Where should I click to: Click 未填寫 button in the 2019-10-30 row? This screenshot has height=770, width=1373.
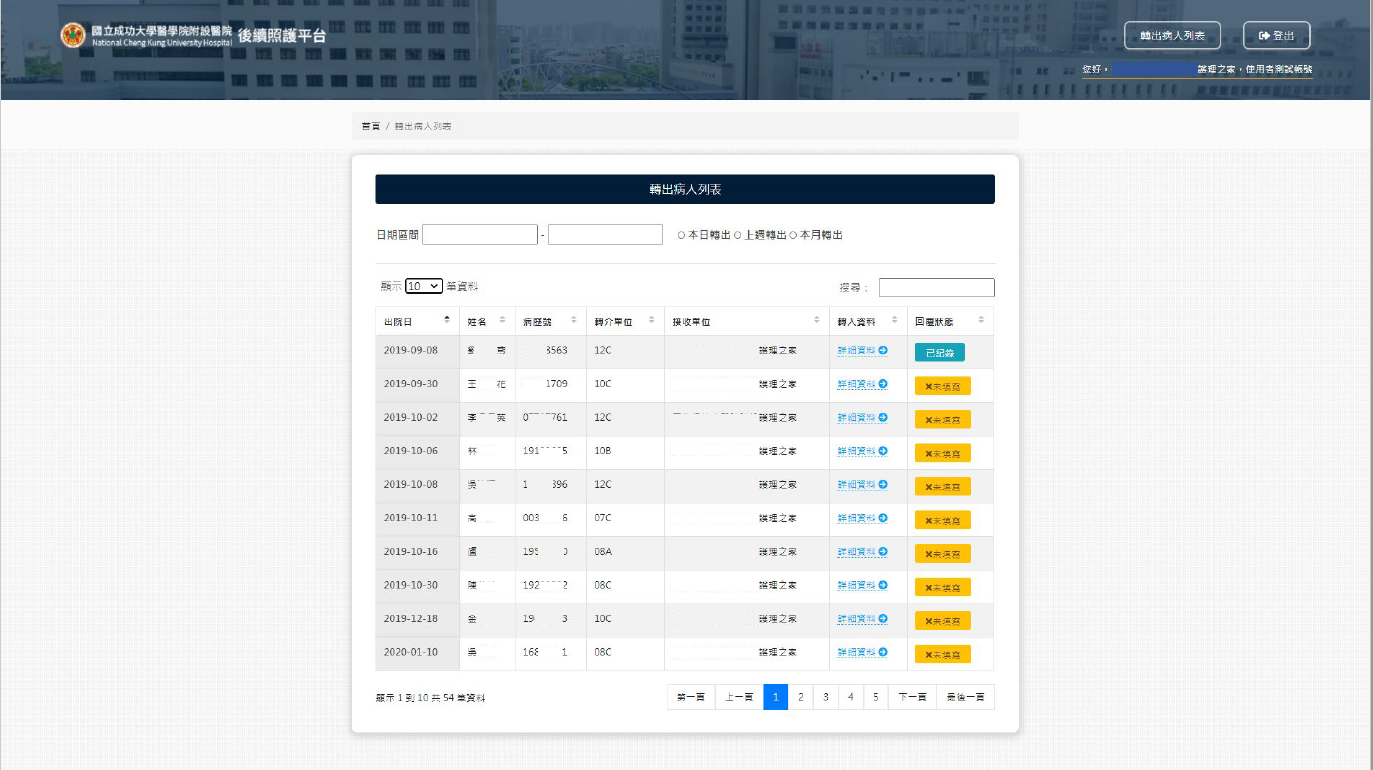pos(943,587)
